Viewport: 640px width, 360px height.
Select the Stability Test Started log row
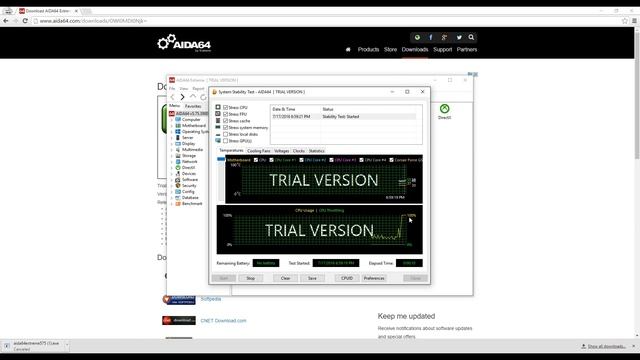click(344, 117)
